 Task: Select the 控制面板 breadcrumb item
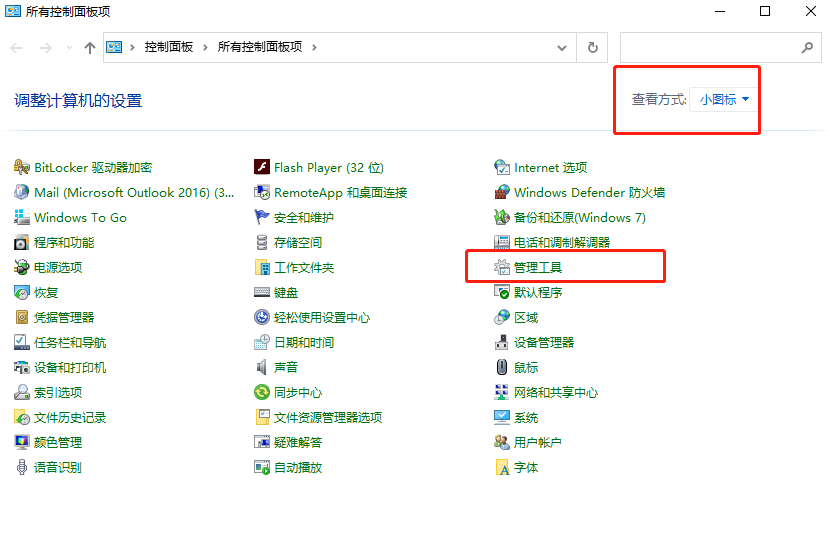[168, 47]
